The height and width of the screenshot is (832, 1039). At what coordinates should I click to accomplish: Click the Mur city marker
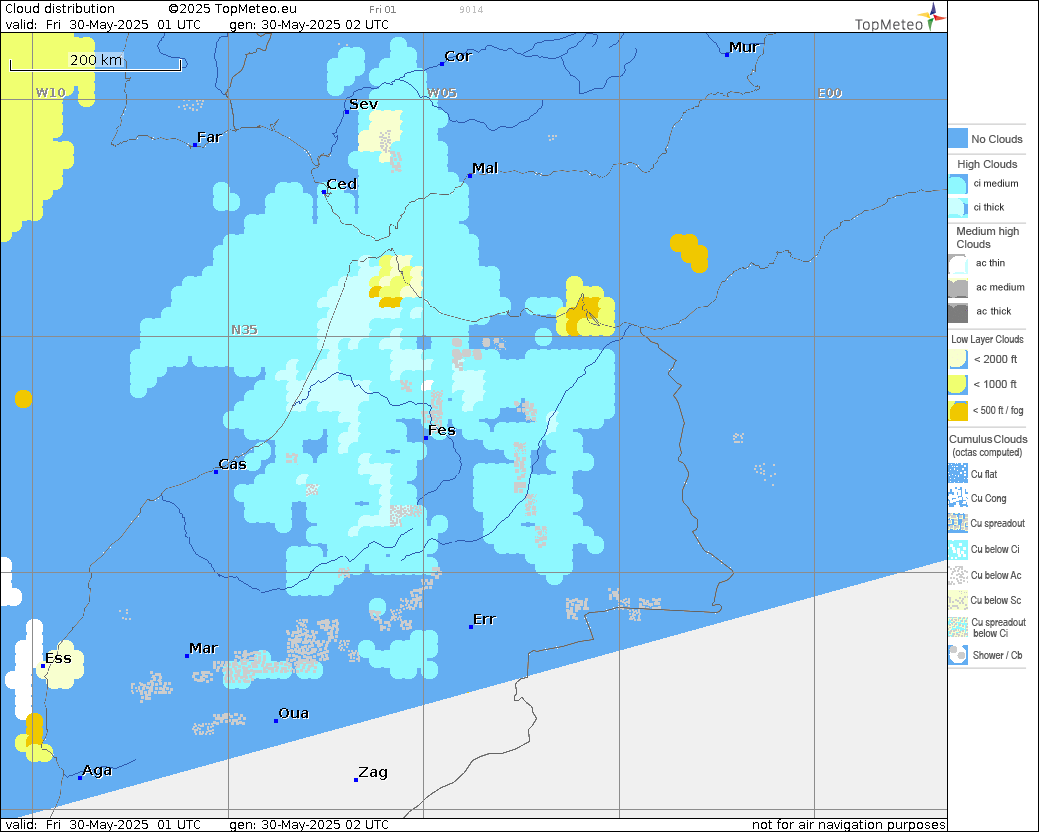727,55
